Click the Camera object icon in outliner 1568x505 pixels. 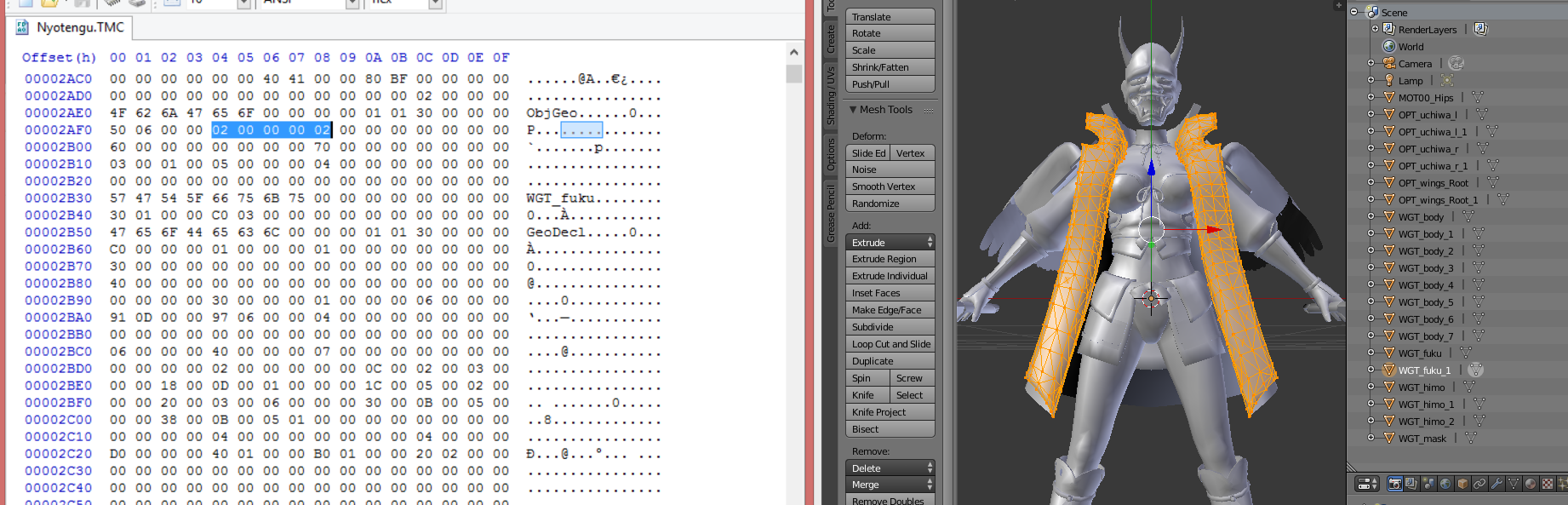point(1389,63)
